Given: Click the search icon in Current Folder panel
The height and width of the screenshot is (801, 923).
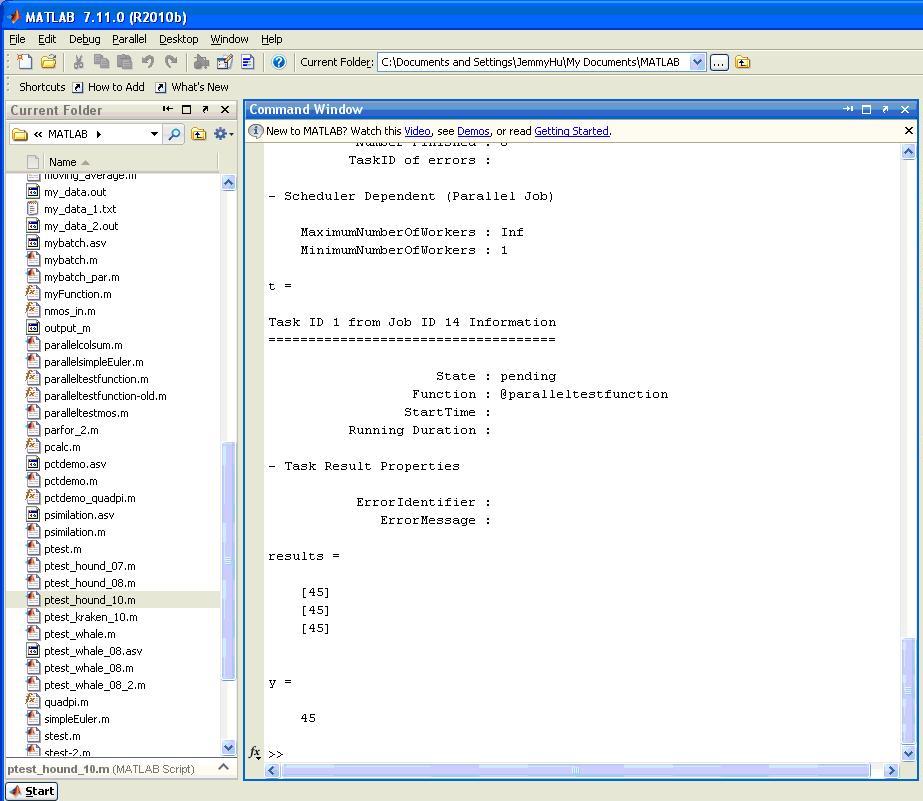Looking at the screenshot, I should pos(174,134).
